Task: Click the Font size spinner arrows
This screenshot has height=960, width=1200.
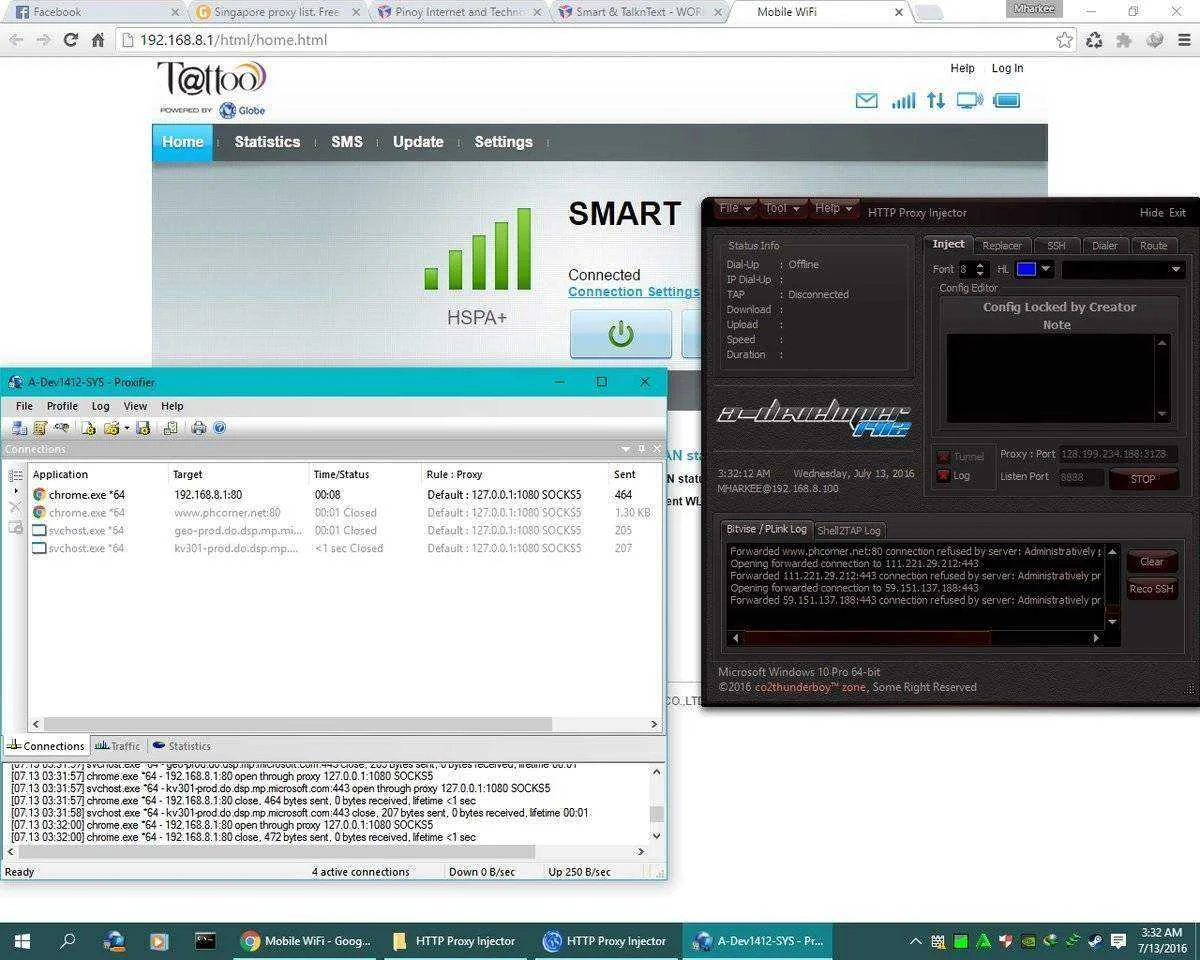Action: [x=980, y=269]
